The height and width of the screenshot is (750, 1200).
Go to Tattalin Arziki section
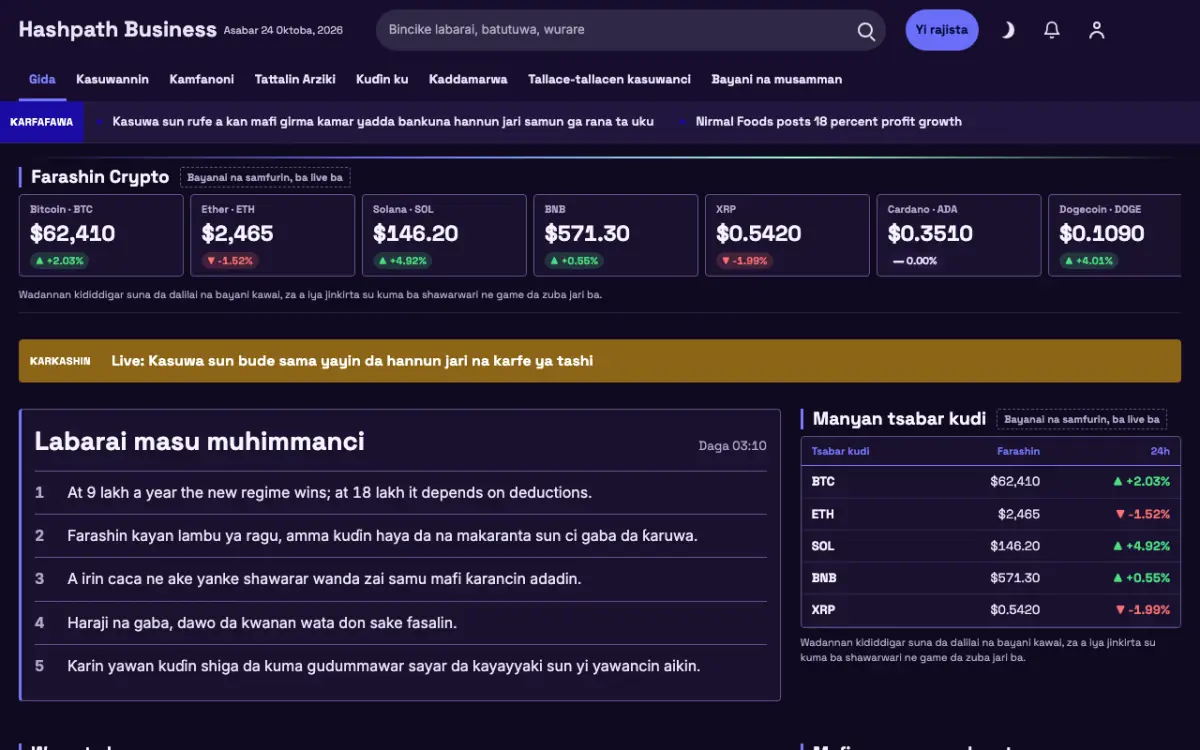coord(295,79)
